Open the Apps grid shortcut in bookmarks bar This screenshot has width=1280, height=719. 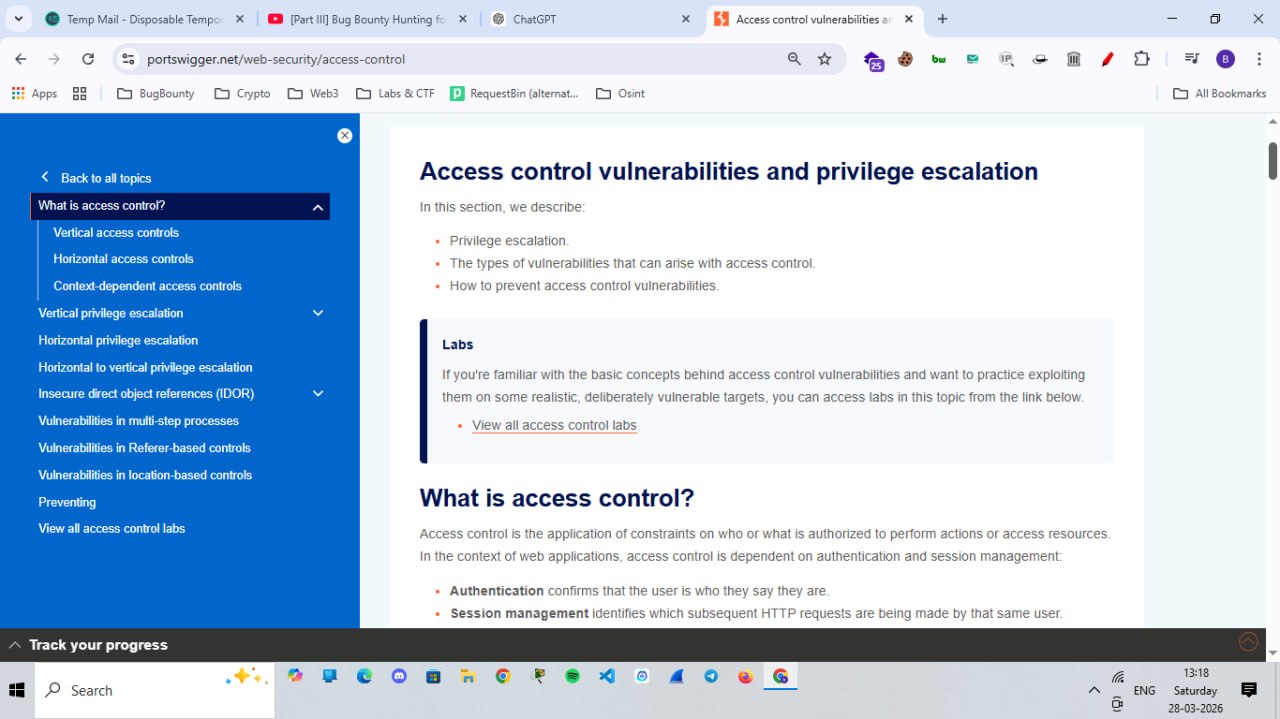point(34,93)
